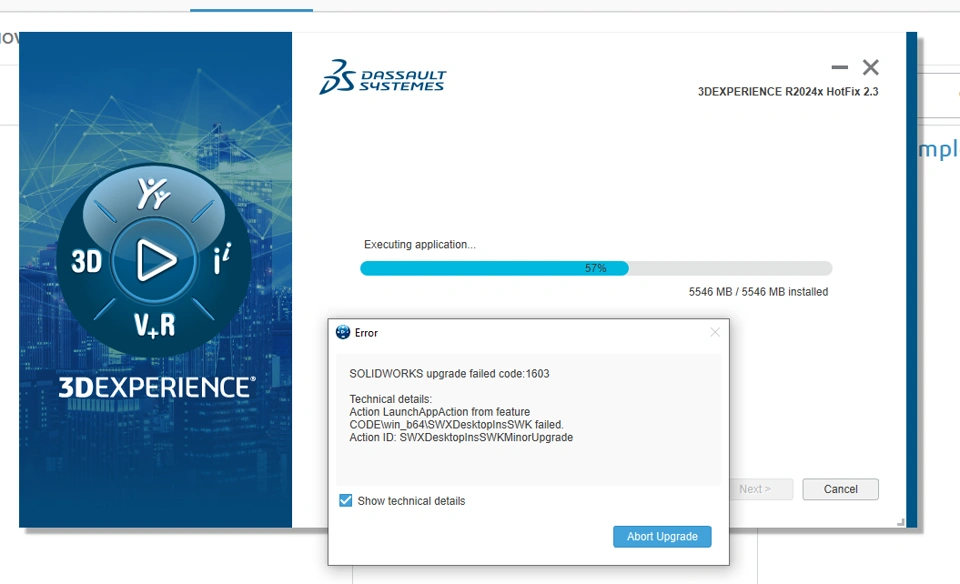Click the '3DEXPERIENCE R2024x HotFix 2.3' label
The width and height of the screenshot is (960, 584).
coord(788,92)
